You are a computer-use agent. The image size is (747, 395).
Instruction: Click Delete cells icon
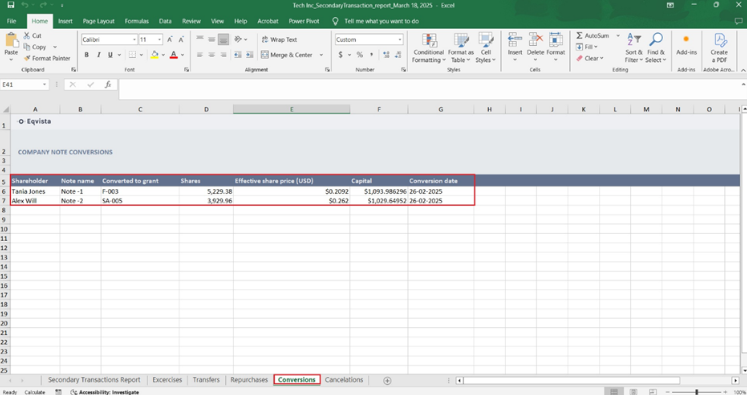535,40
